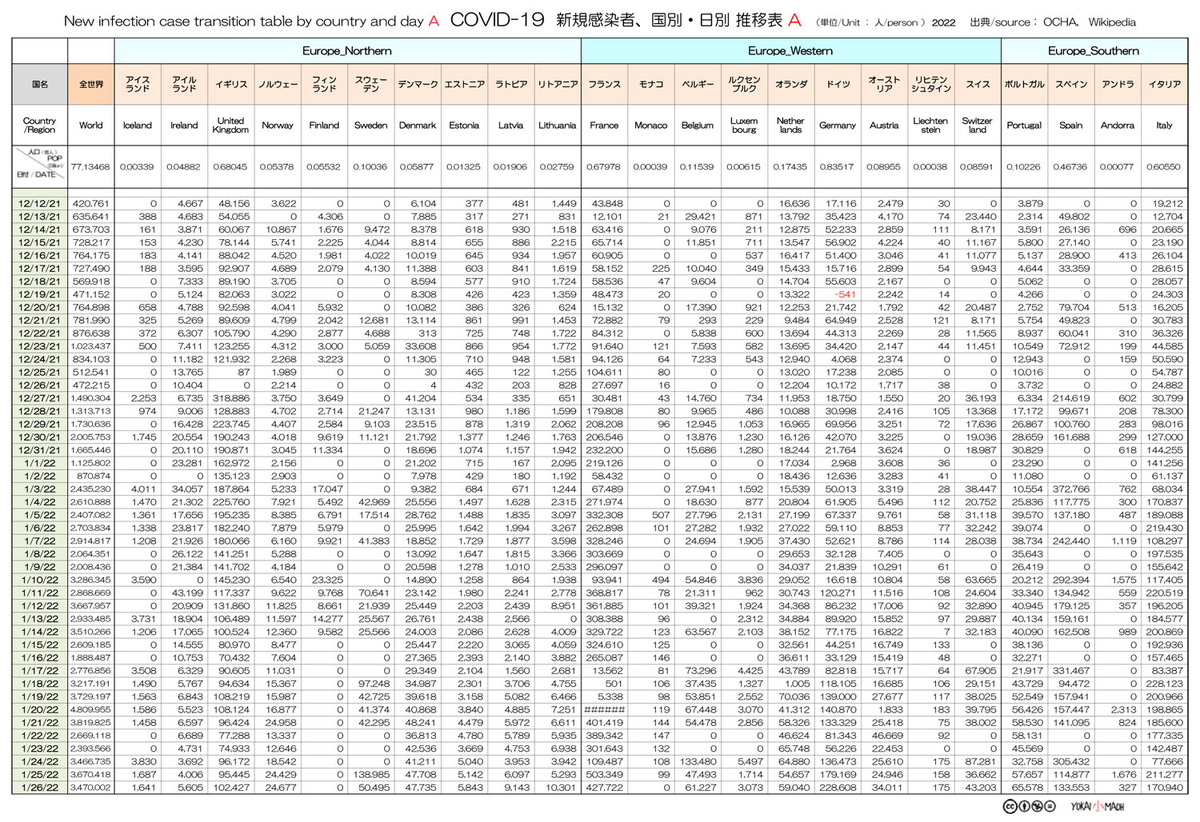
Task: Click the World value 420.761 on 12/12/21
Action: point(92,203)
